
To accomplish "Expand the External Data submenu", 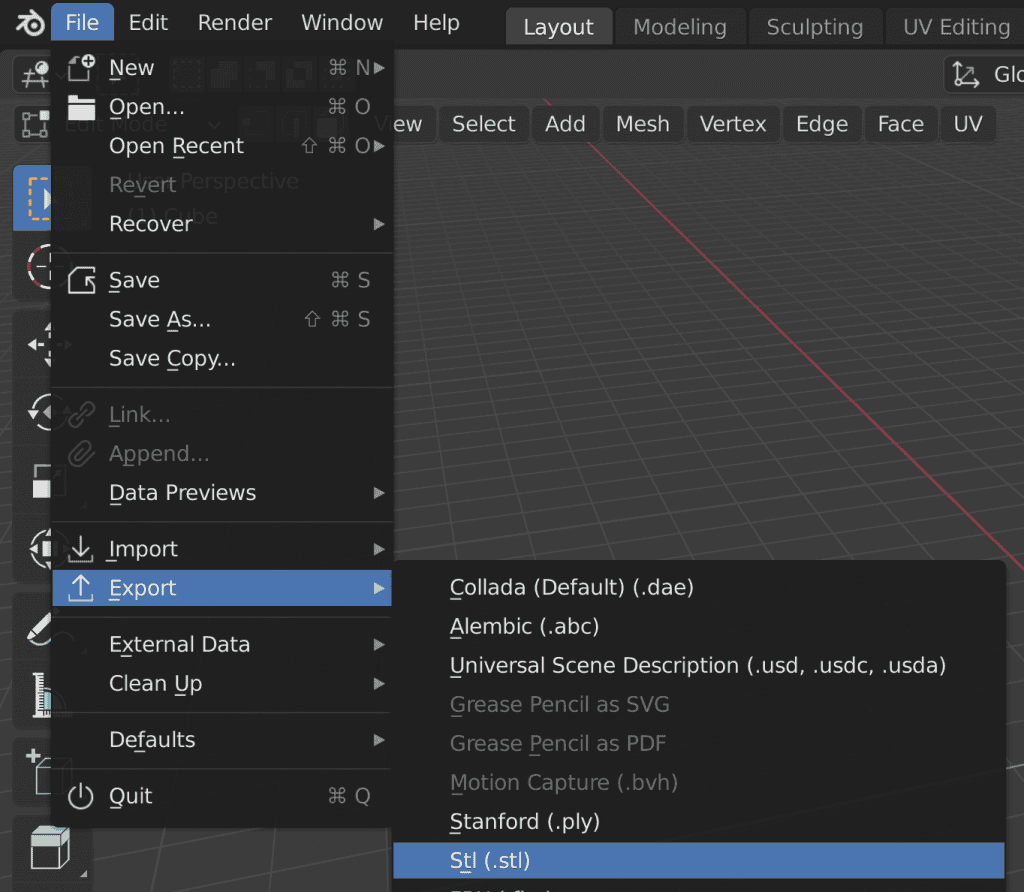I will (x=223, y=645).
